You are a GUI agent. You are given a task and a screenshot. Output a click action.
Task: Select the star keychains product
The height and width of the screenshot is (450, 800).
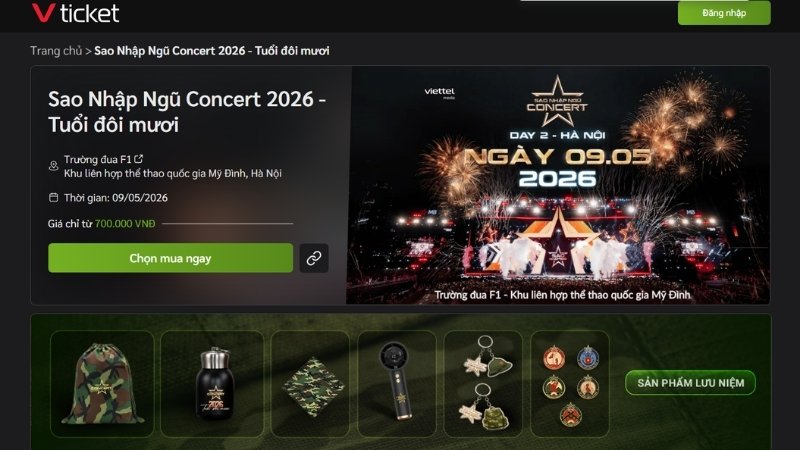(x=483, y=384)
